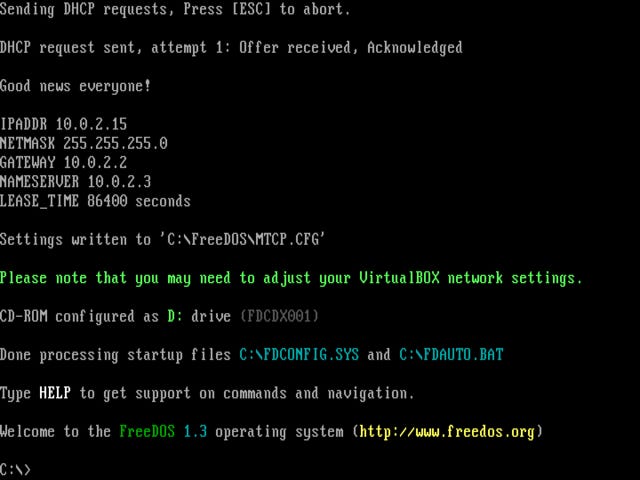Click the NAMESERVER 10.0.2.3 line
This screenshot has height=480, width=640.
point(76,181)
